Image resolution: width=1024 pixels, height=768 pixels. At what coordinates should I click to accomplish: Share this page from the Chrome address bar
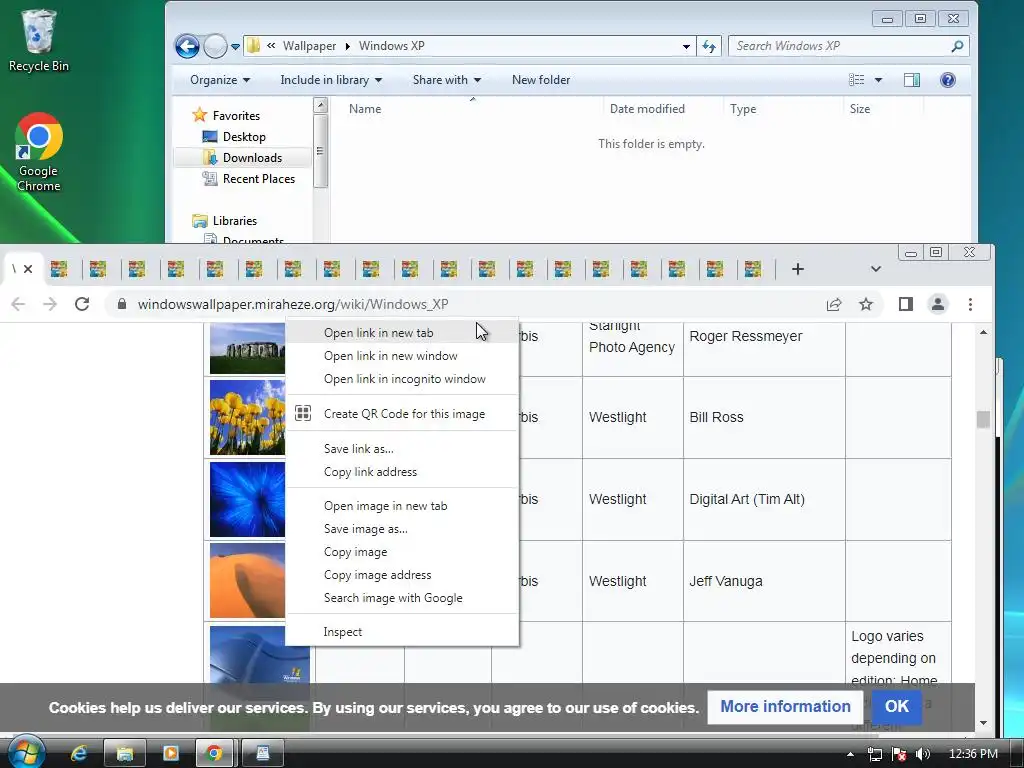[x=834, y=304]
